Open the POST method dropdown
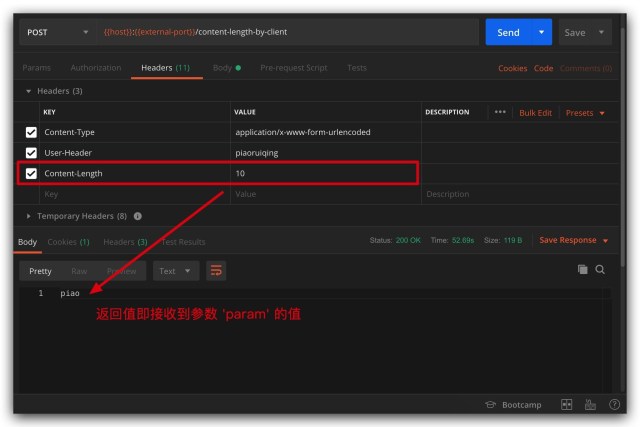The image size is (640, 427). pyautogui.click(x=57, y=32)
